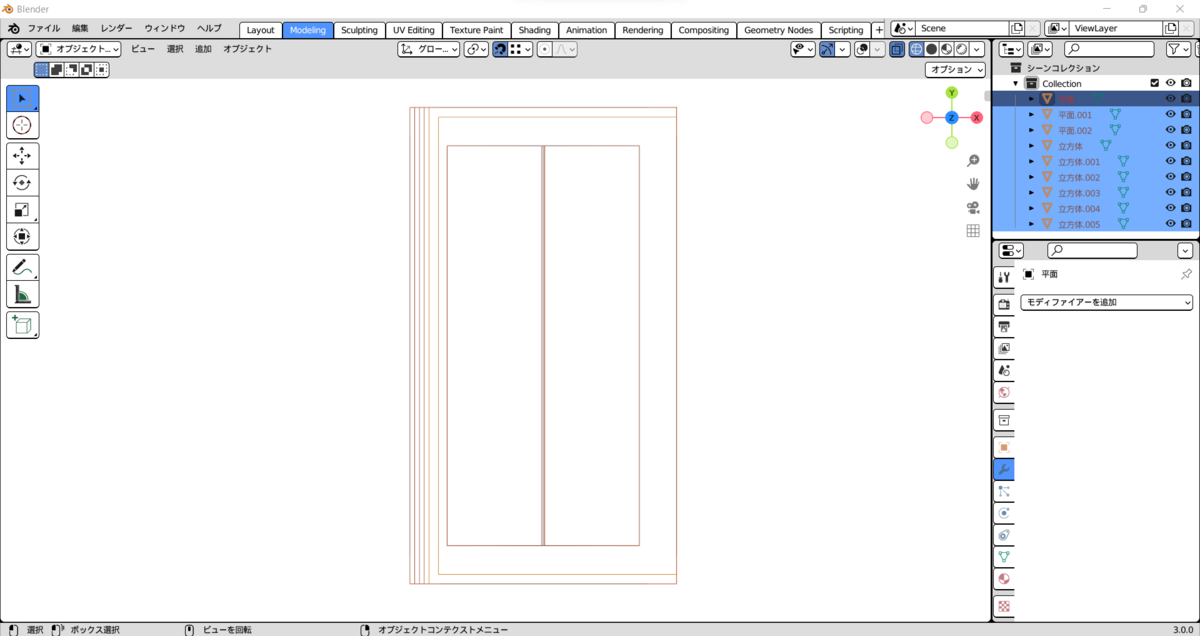Select the Add Cube tool

point(22,325)
